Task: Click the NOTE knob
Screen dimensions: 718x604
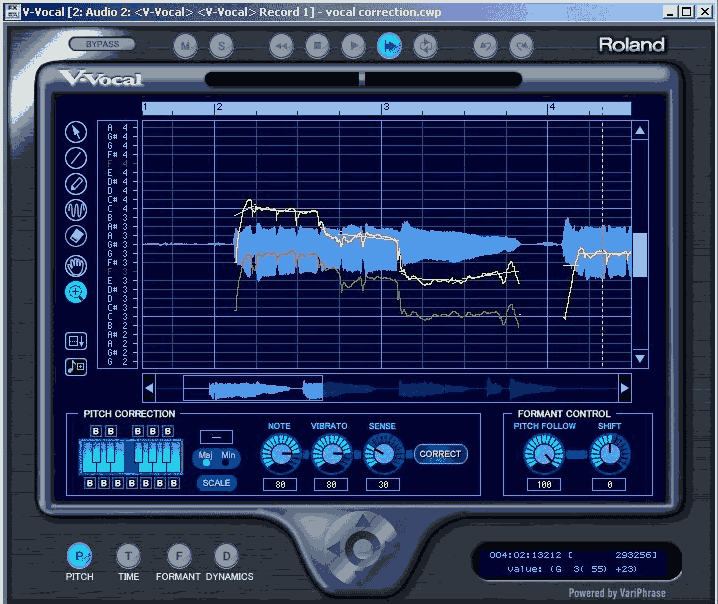Action: pos(280,454)
